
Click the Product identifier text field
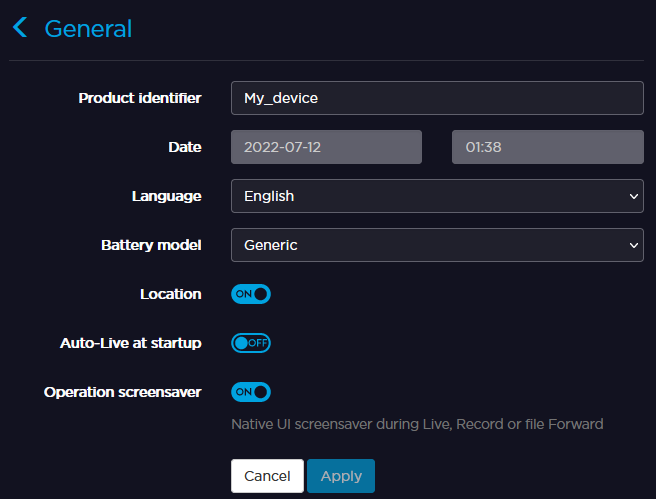coord(437,98)
